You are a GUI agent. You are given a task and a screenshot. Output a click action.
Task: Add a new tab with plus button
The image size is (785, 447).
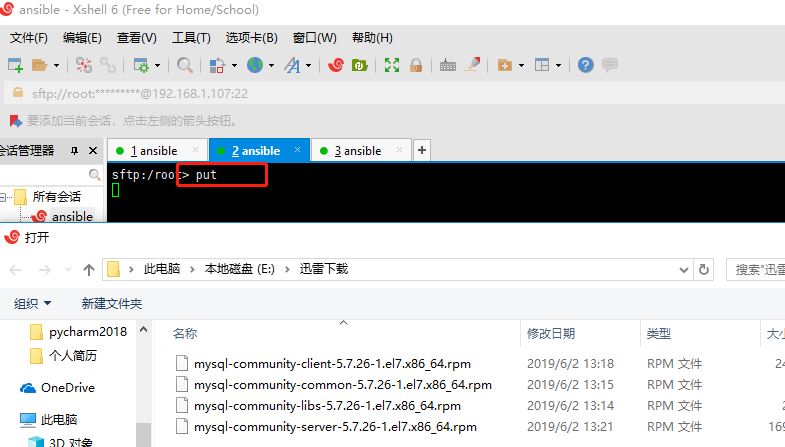click(x=422, y=150)
